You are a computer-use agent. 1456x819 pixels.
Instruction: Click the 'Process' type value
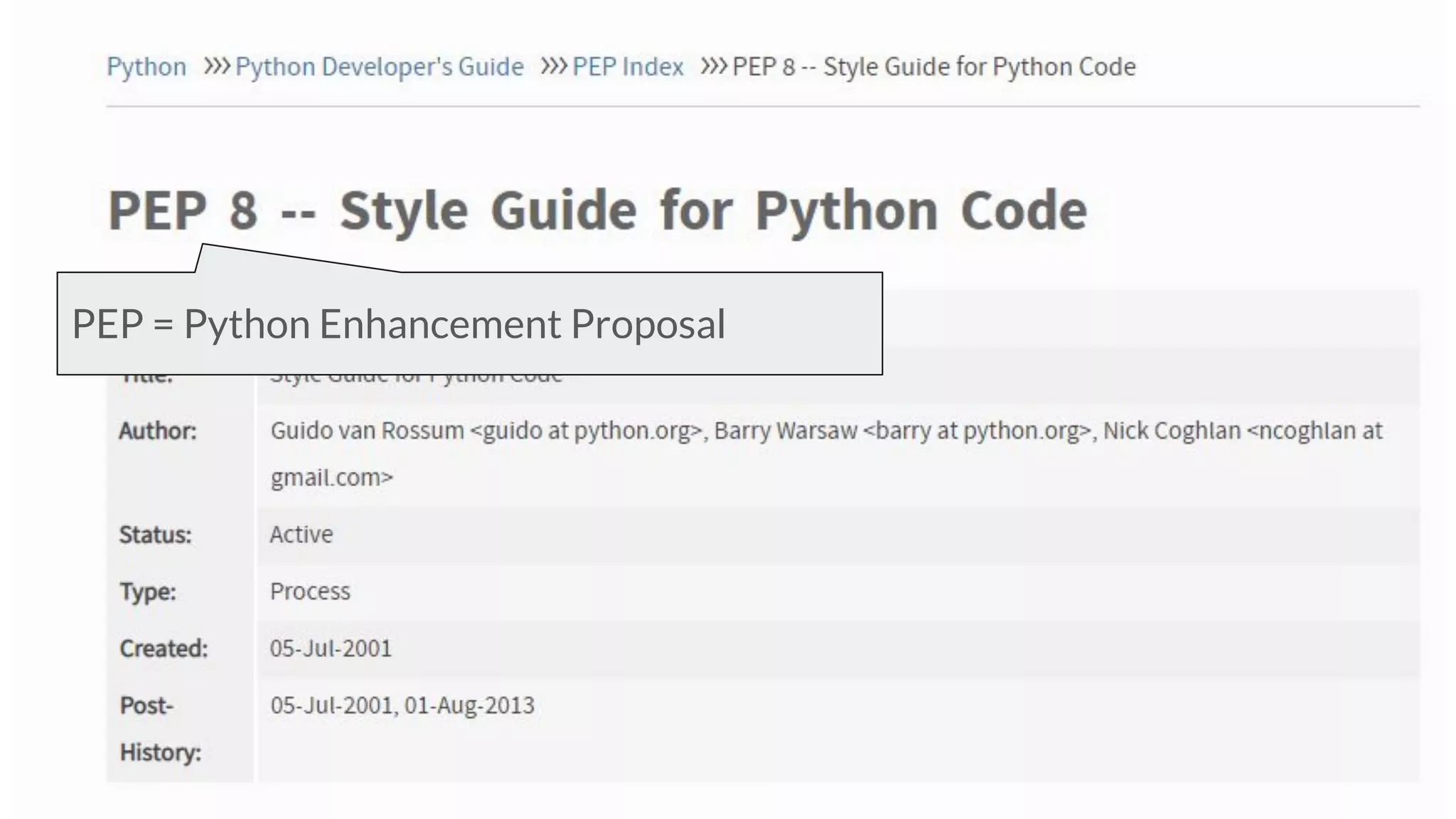tap(310, 591)
